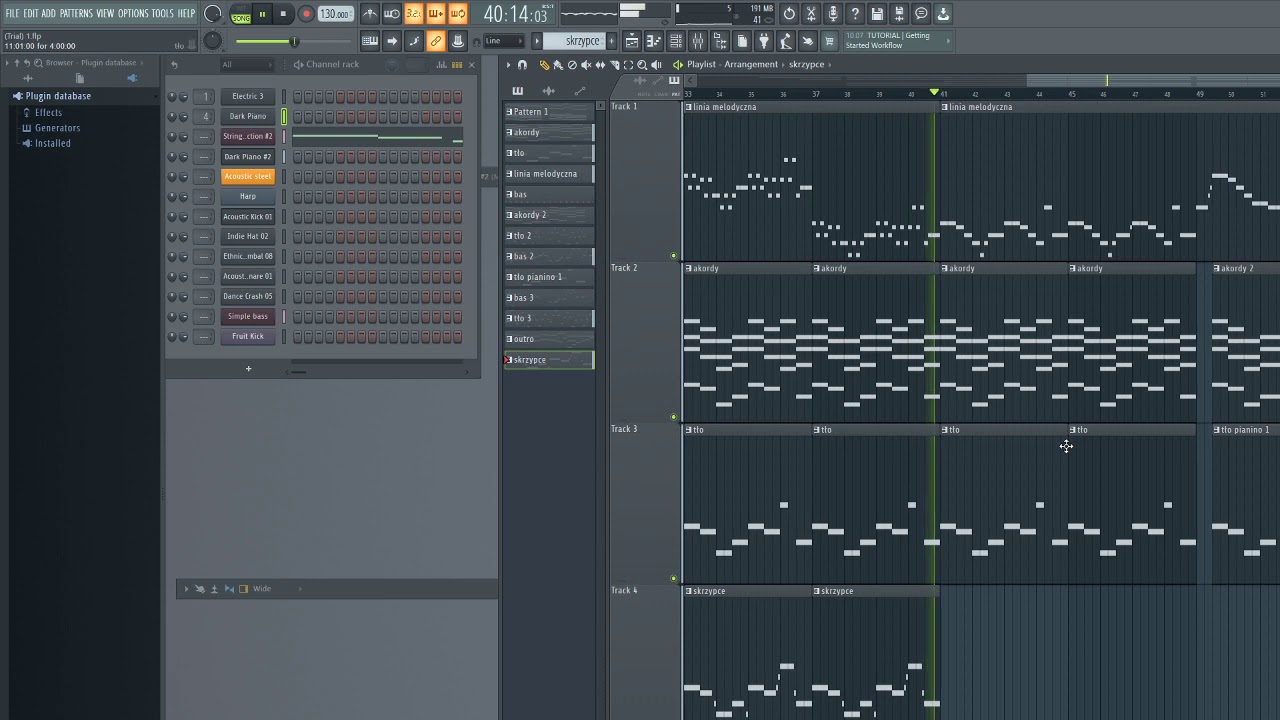This screenshot has height=720, width=1280.
Task: Mute the Fruit Kick channel
Action: (x=172, y=337)
